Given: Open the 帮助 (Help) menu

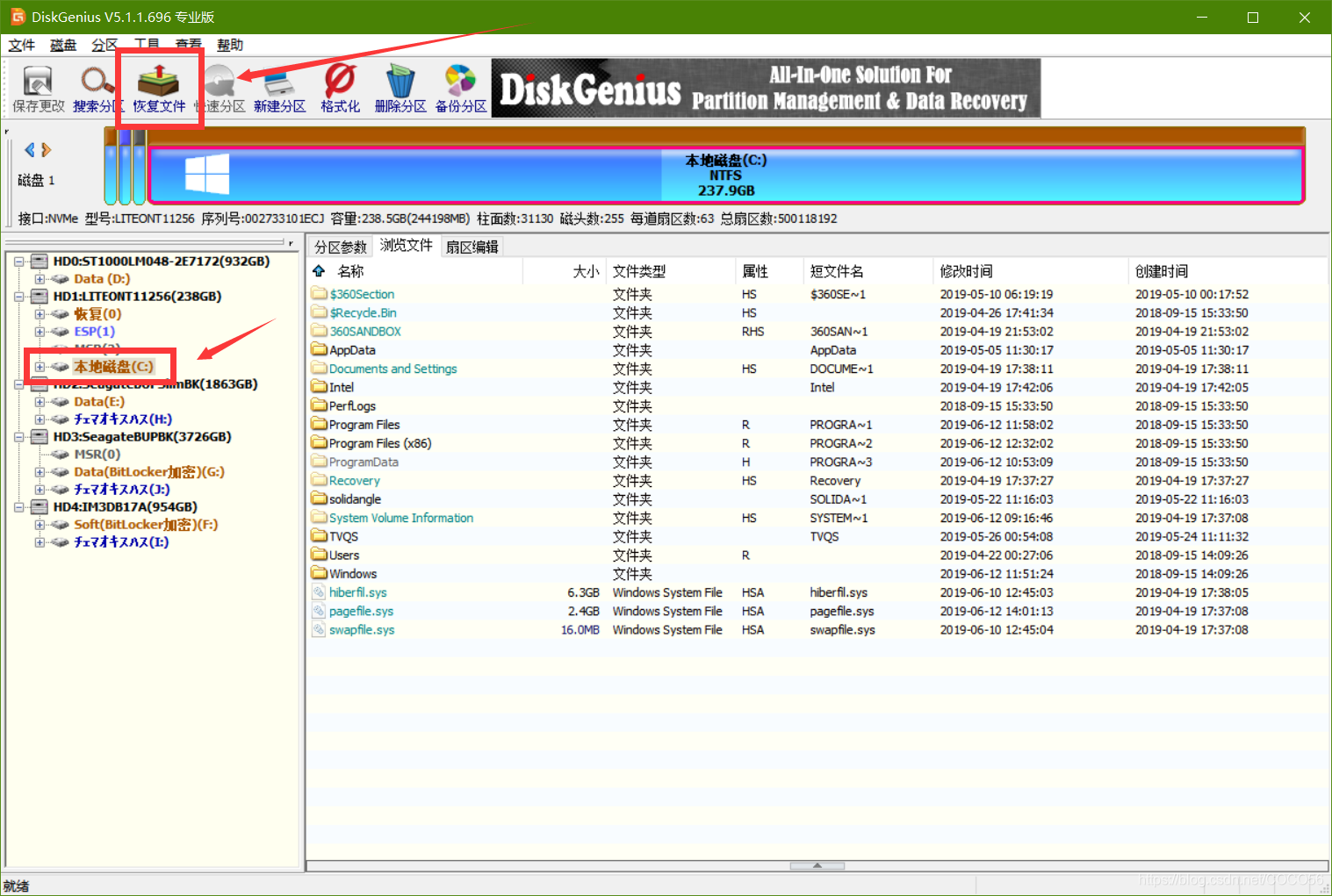Looking at the screenshot, I should click(x=230, y=45).
